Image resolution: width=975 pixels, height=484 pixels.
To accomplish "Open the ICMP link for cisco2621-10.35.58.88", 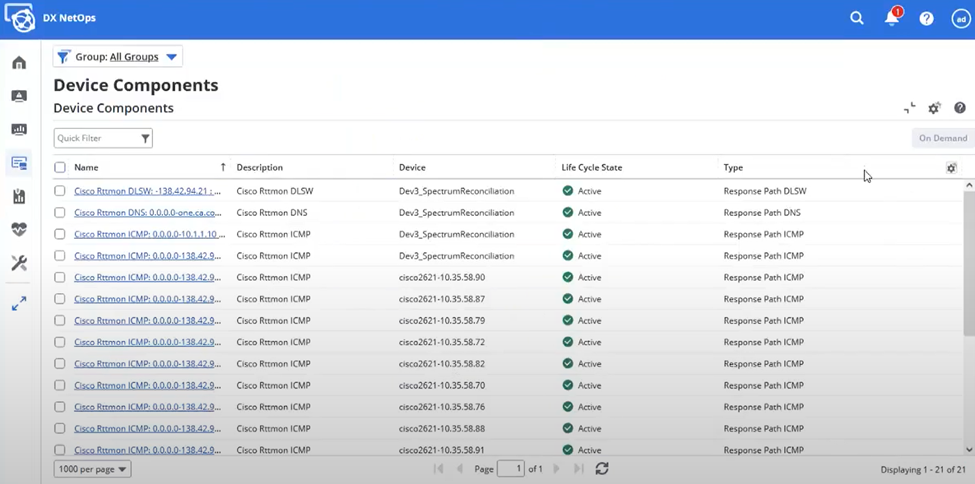I will (147, 429).
